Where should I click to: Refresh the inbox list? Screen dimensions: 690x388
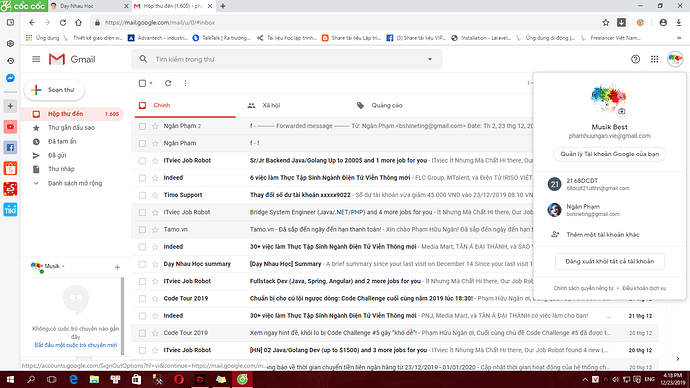tap(168, 83)
